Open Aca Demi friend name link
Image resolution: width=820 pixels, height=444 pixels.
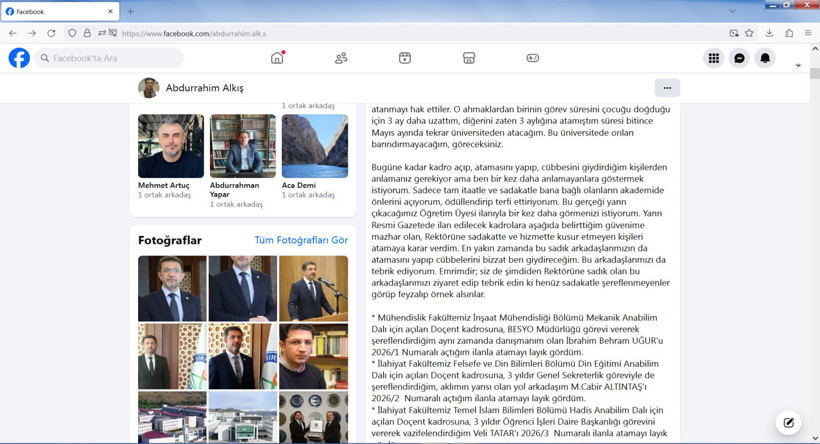pos(299,185)
